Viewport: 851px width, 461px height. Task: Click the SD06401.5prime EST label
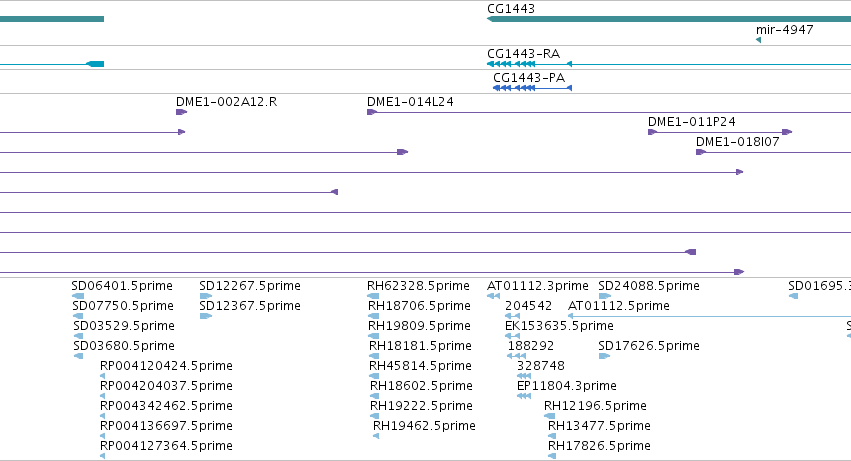pos(122,286)
